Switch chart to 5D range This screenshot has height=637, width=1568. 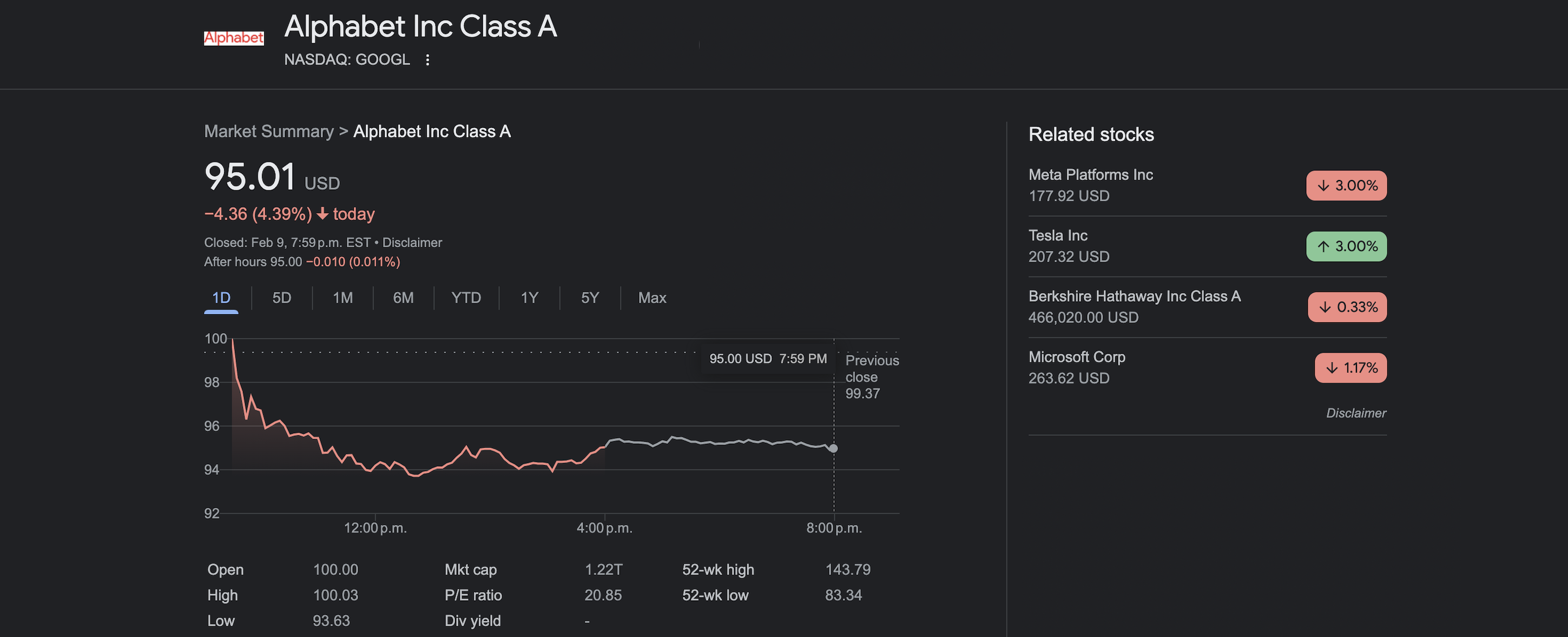pos(282,298)
